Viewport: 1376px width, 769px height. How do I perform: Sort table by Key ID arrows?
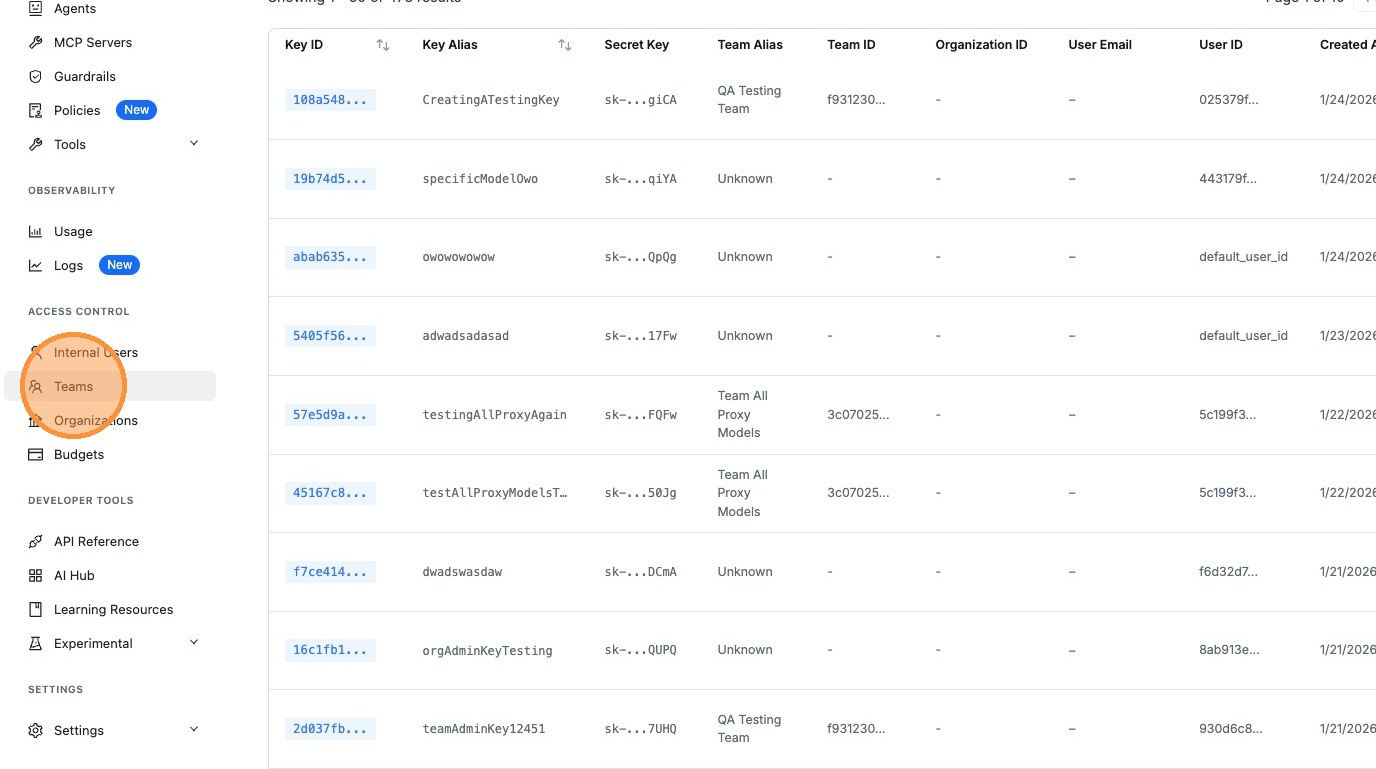click(x=382, y=45)
